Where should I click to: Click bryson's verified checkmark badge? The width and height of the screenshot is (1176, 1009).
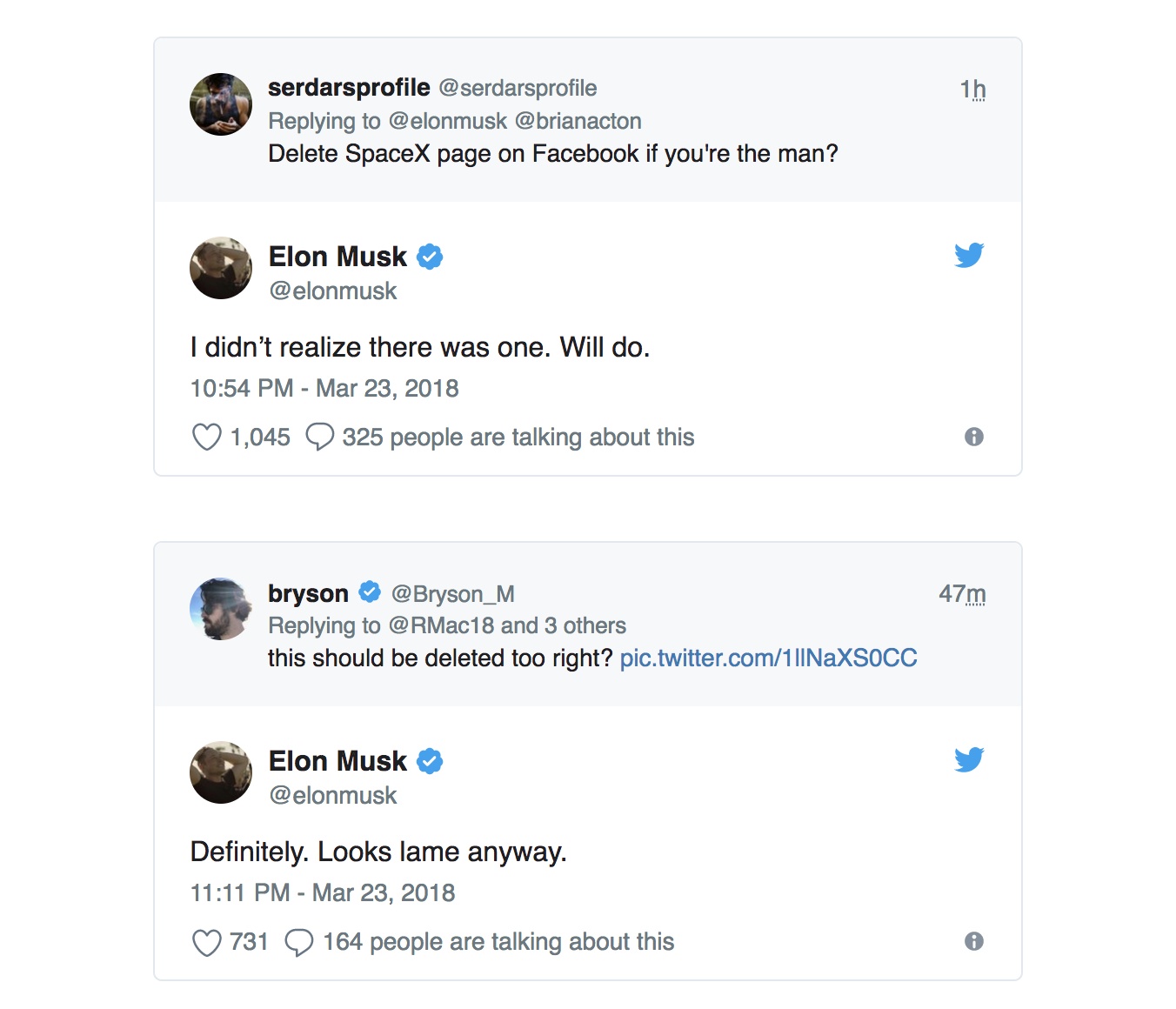[x=369, y=591]
